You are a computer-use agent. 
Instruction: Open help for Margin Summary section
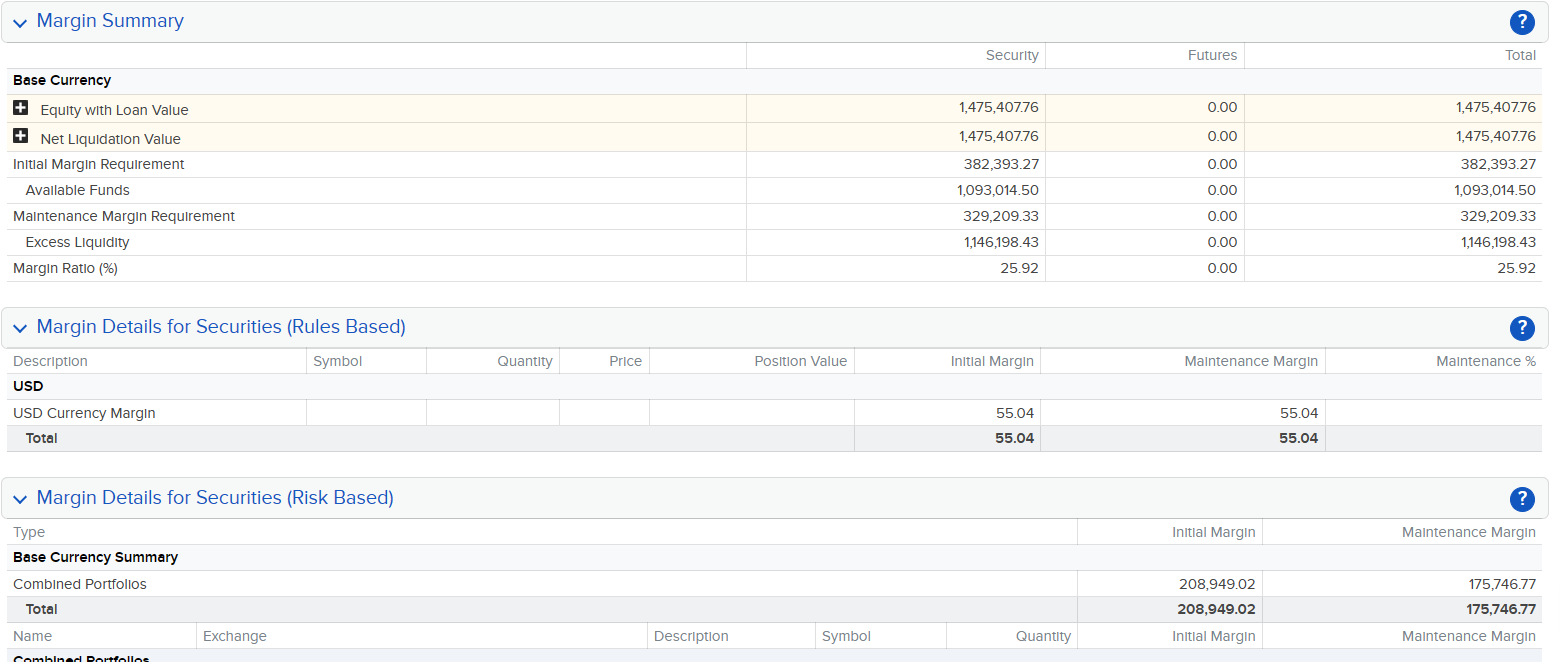1521,22
